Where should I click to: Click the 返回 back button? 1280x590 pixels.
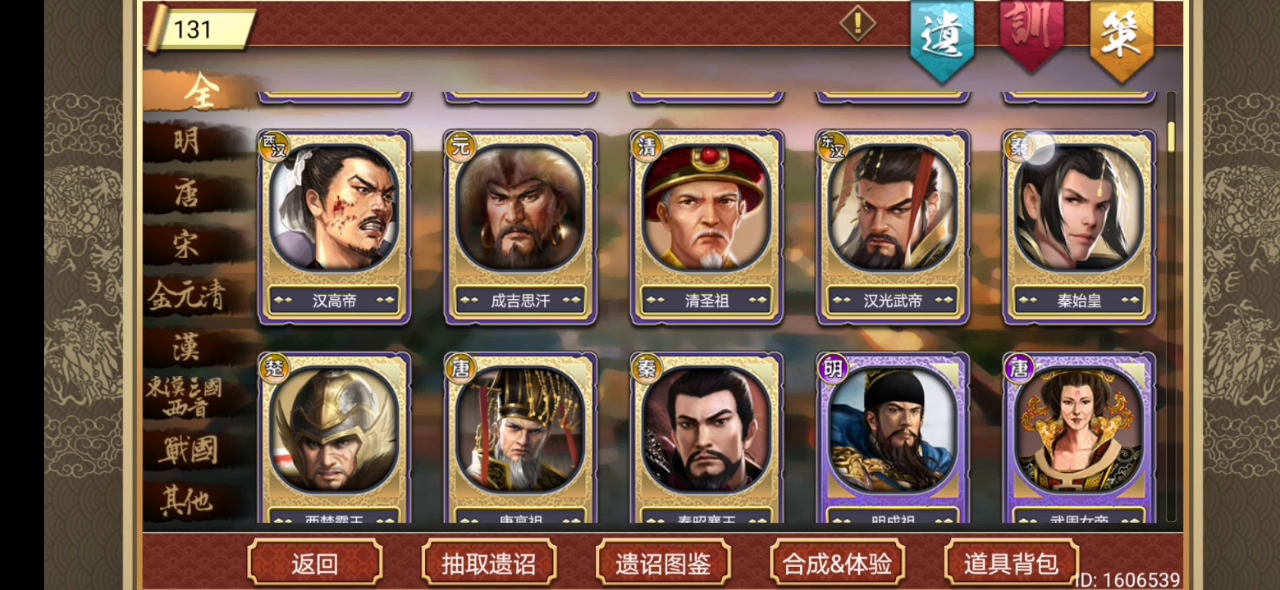point(315,563)
